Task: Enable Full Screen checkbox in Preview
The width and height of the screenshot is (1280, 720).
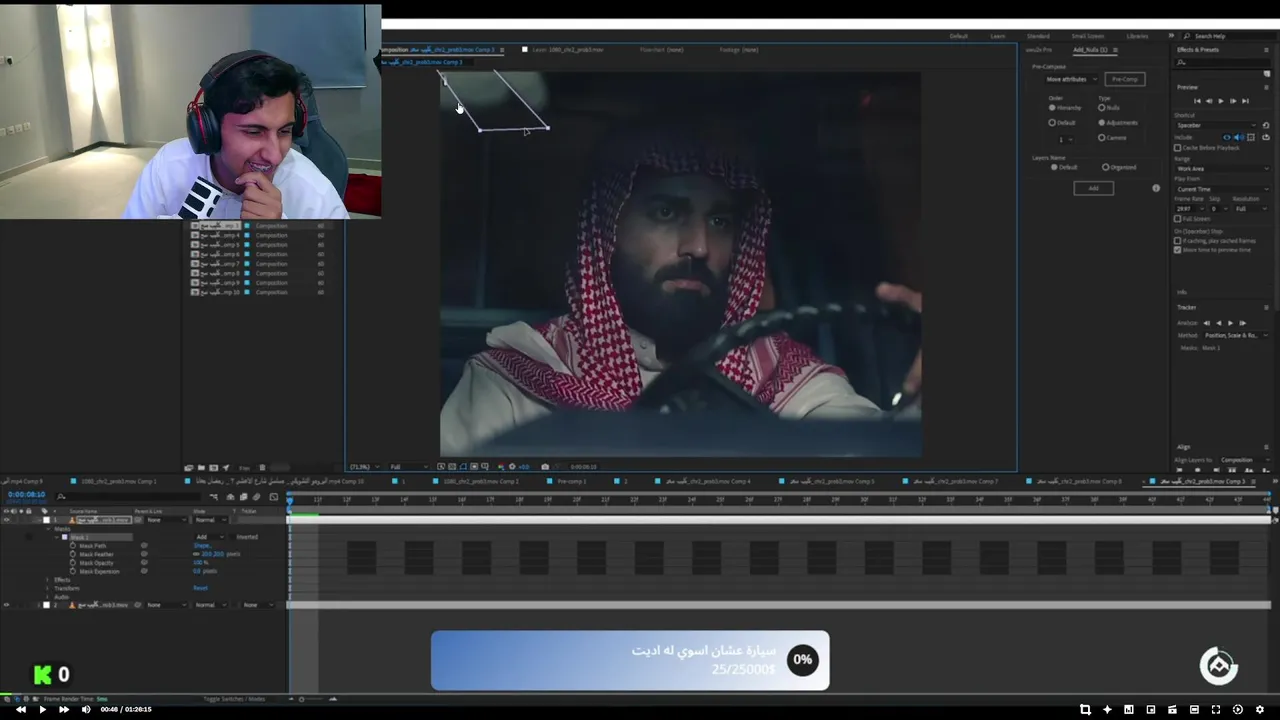Action: tap(1177, 219)
